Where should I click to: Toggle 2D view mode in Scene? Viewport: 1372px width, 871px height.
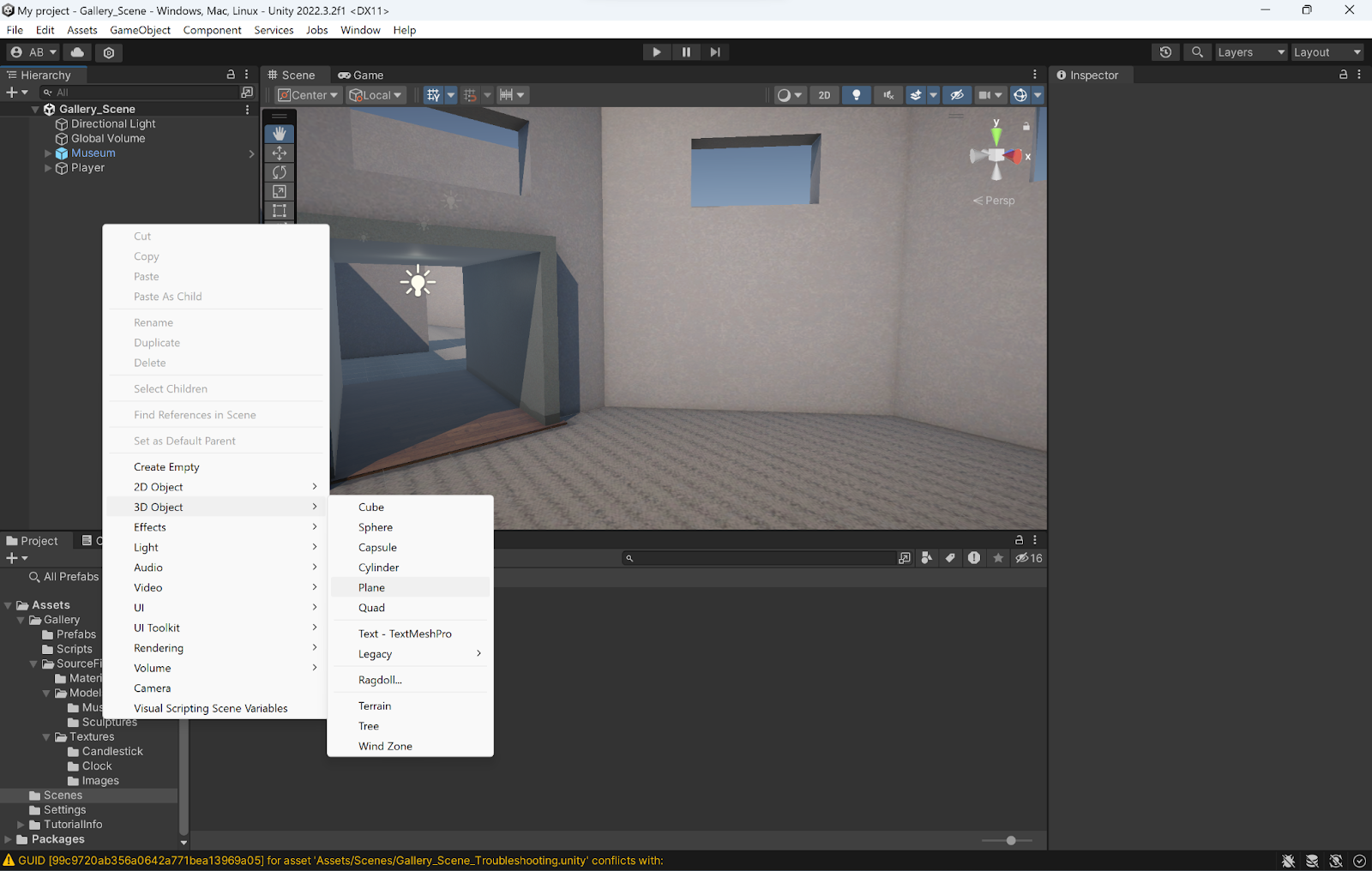(824, 95)
